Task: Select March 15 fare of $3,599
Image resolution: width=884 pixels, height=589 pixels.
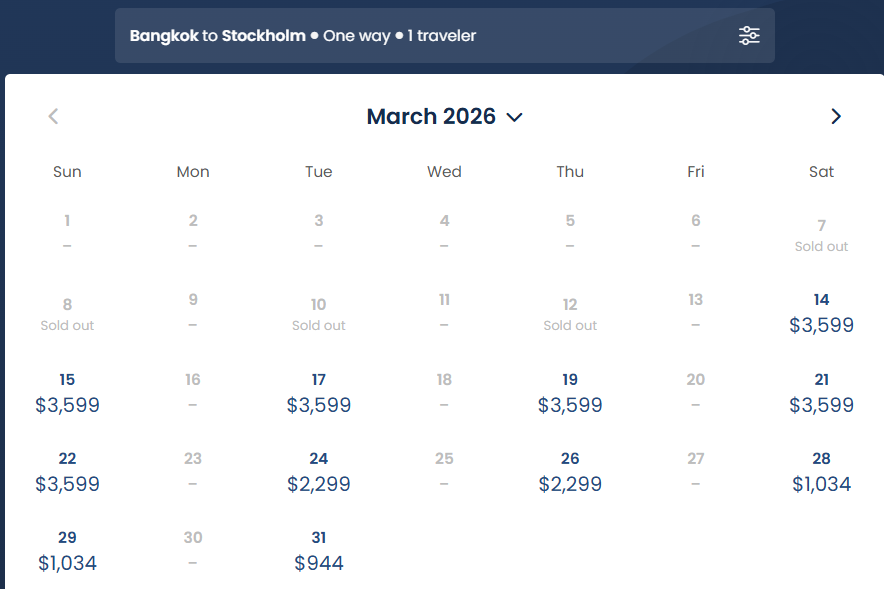Action: click(67, 393)
